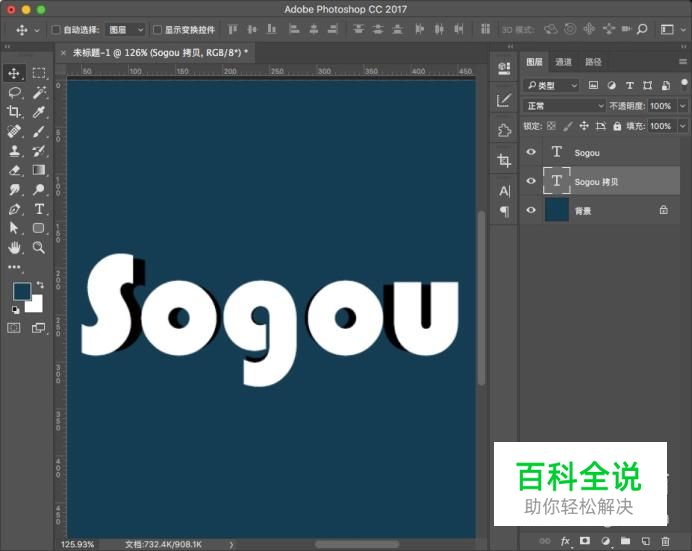
Task: Select the Magic Wand tool
Action: (x=39, y=93)
